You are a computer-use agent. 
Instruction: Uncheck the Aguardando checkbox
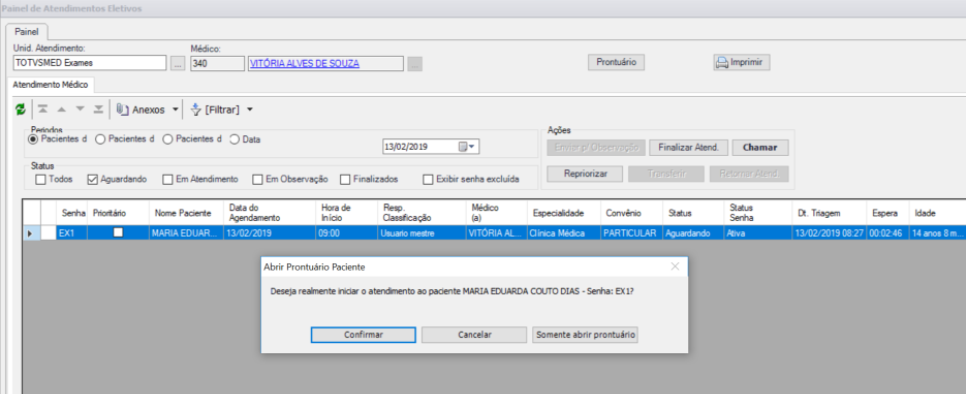[x=93, y=179]
